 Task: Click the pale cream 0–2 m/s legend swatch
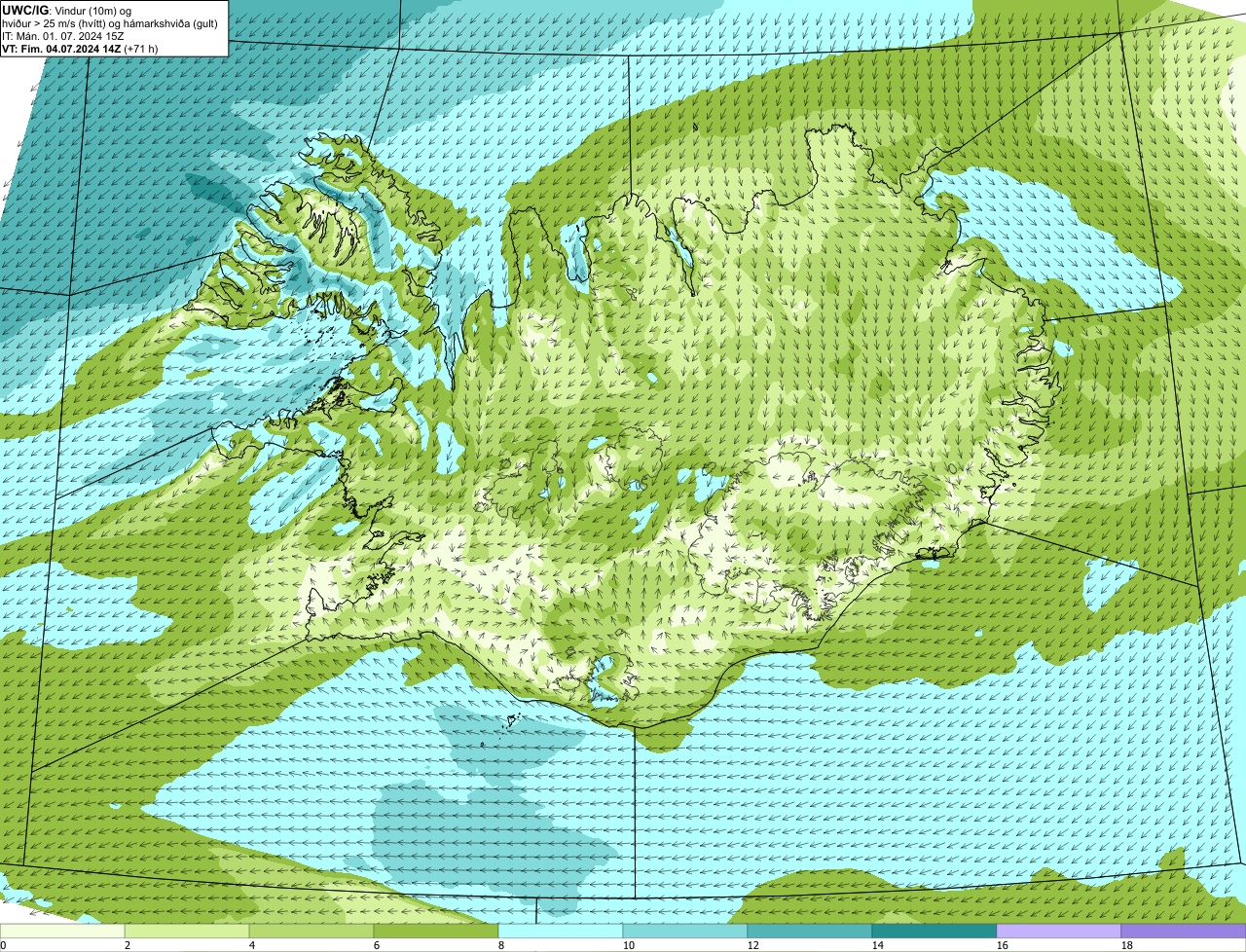click(62, 931)
